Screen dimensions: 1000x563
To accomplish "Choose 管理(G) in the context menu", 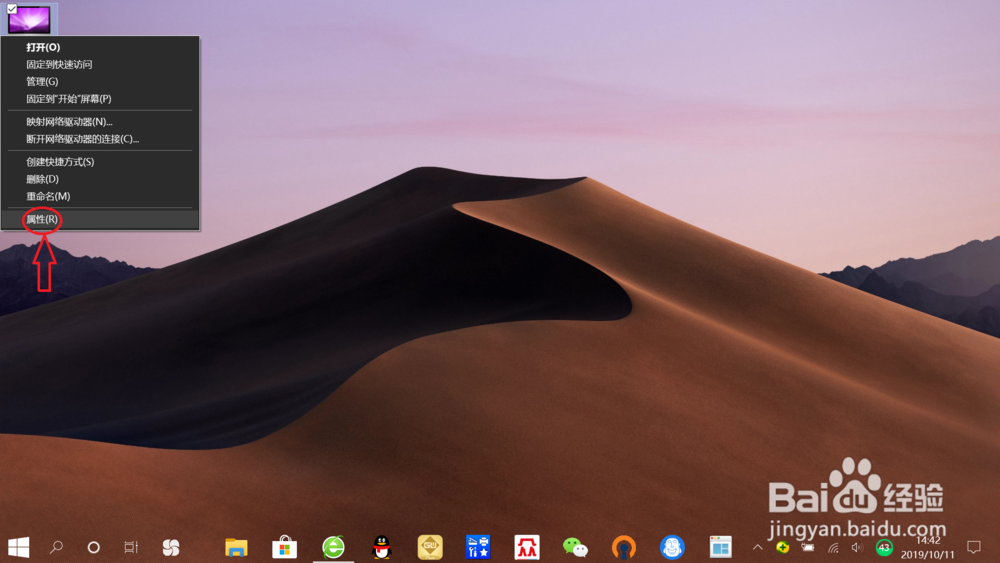I will (100, 82).
